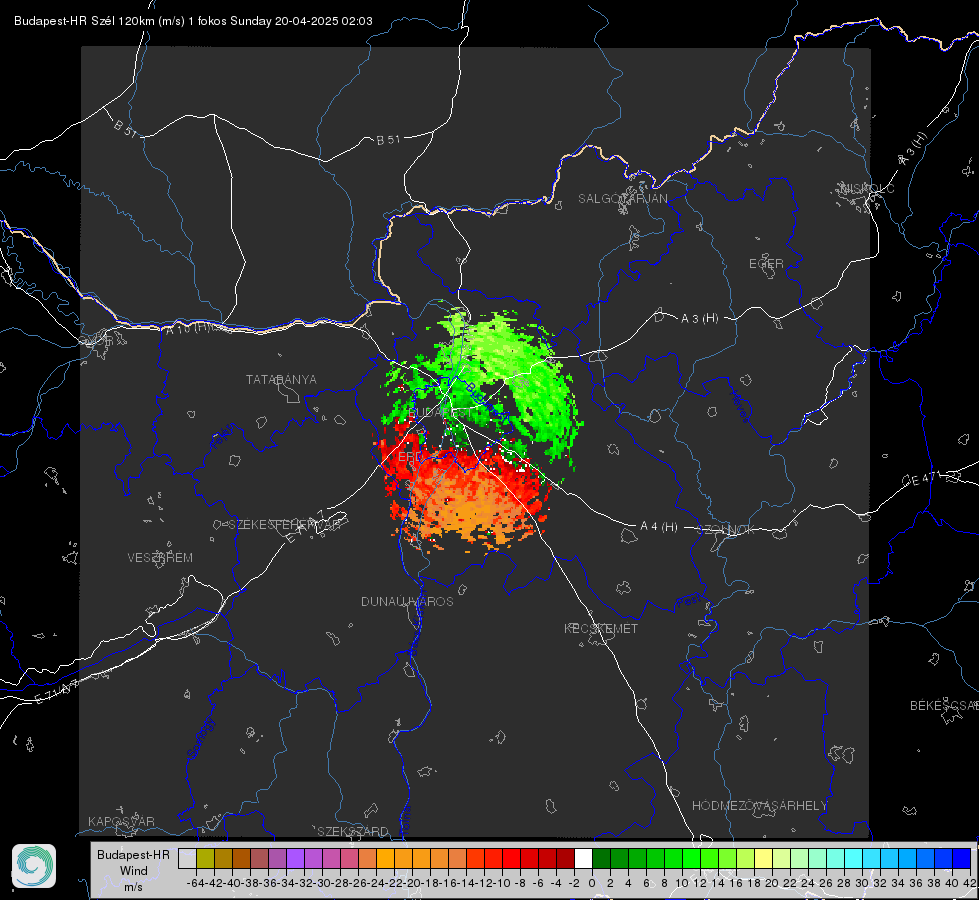Click the TATABÁNYA city label

(281, 379)
